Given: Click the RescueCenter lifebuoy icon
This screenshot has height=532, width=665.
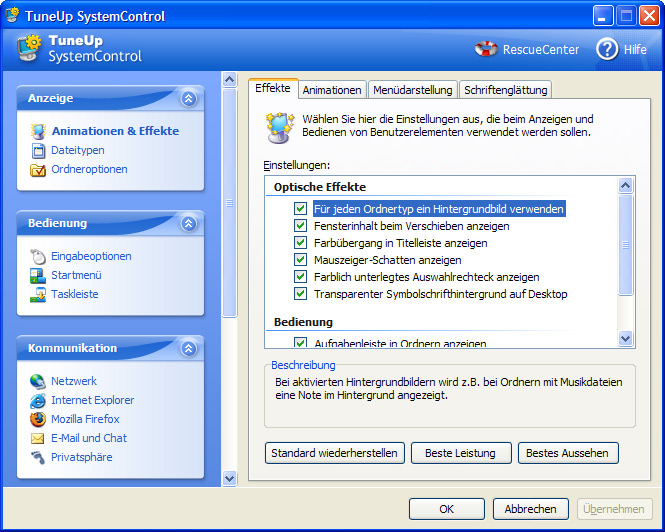Looking at the screenshot, I should (486, 49).
